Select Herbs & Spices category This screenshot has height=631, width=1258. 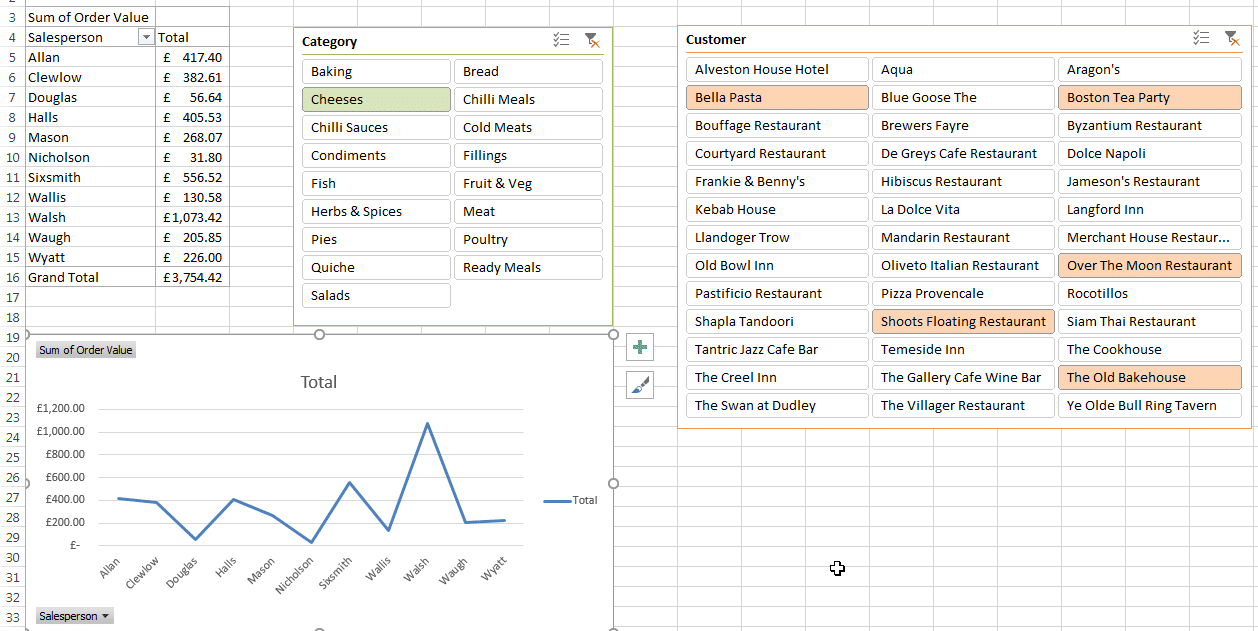point(376,211)
